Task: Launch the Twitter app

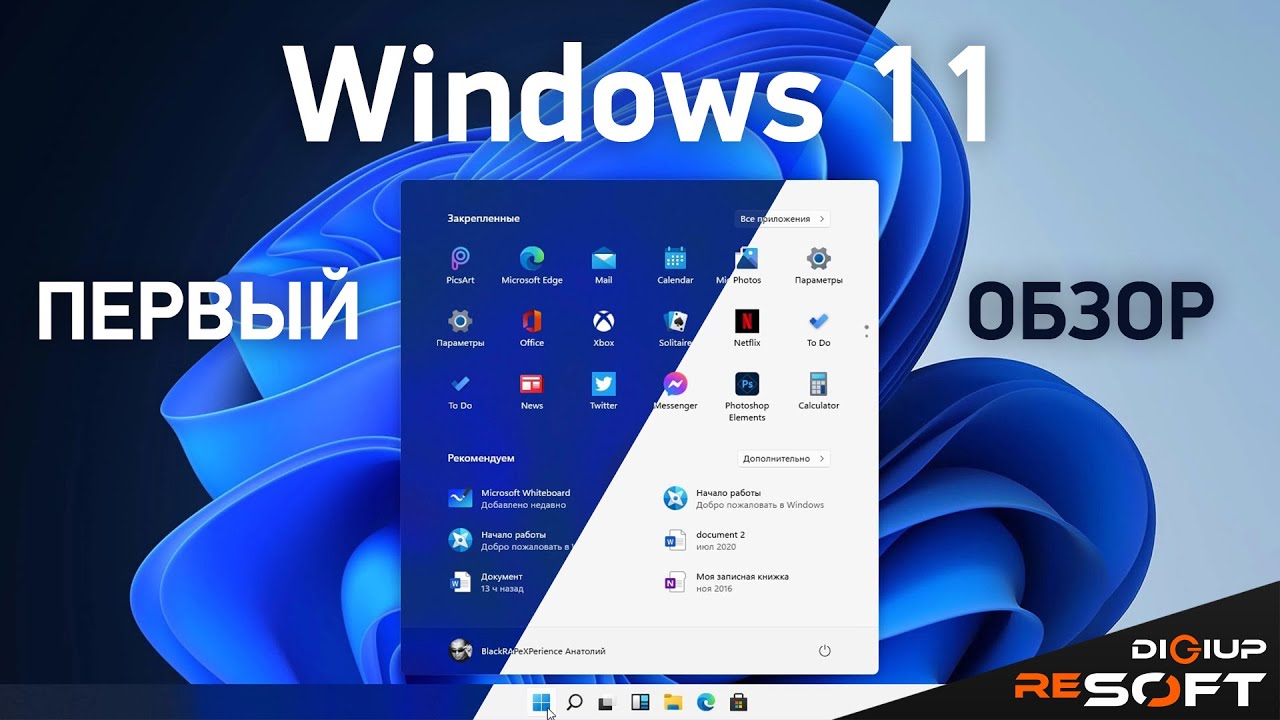Action: coord(603,391)
